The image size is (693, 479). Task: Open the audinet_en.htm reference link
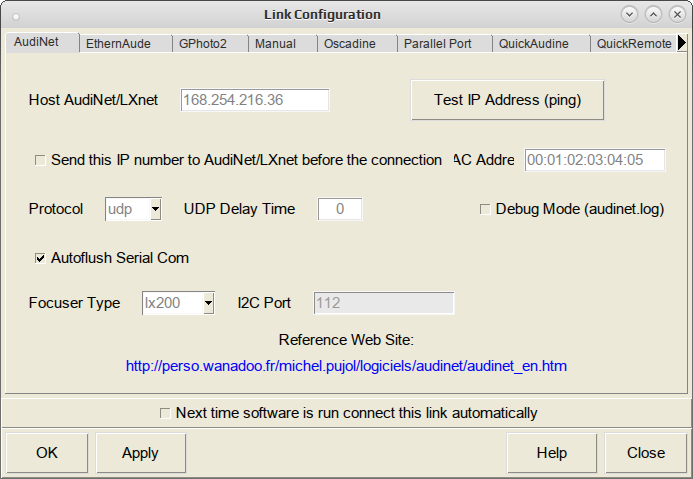(x=346, y=366)
